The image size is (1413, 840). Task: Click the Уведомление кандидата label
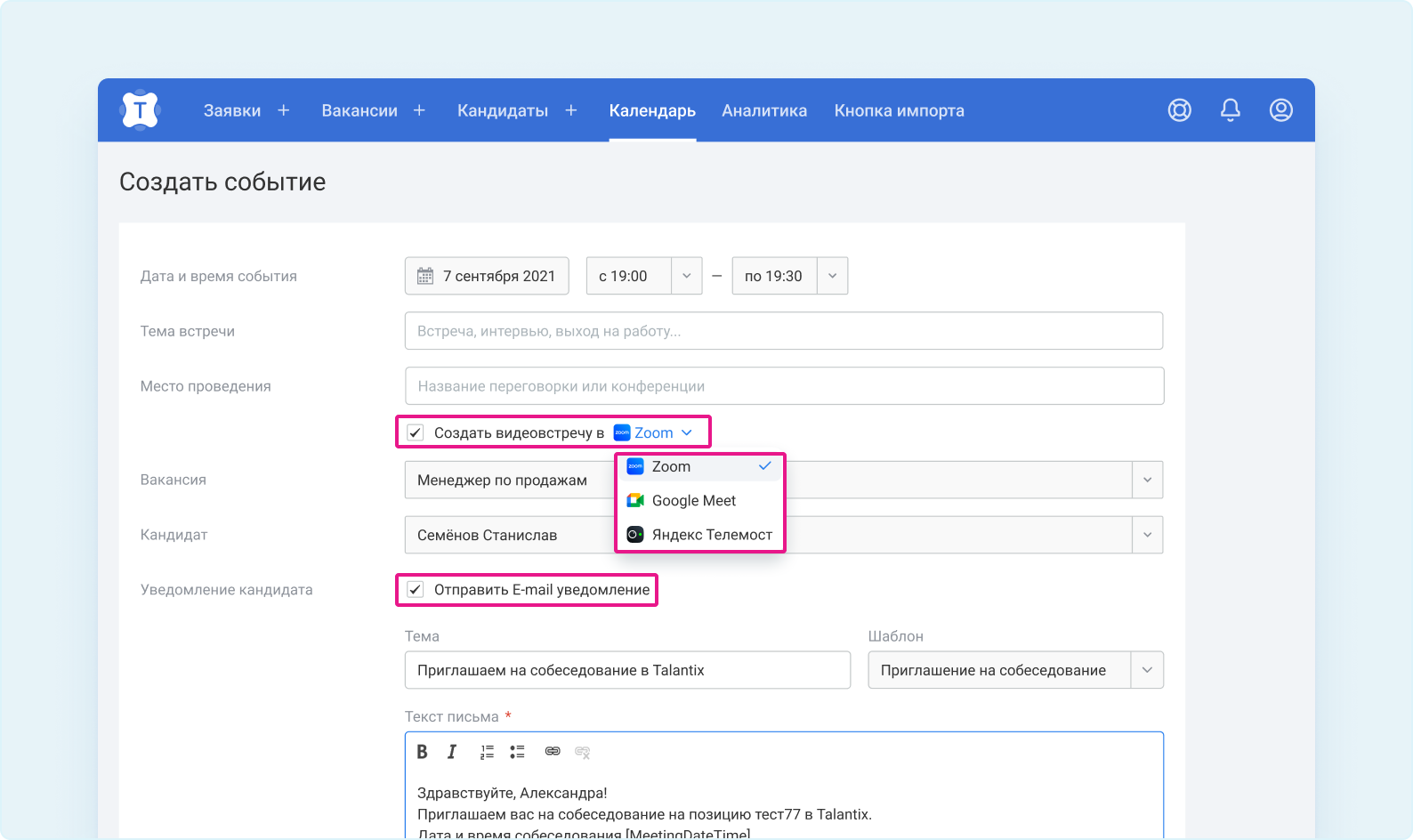point(227,590)
